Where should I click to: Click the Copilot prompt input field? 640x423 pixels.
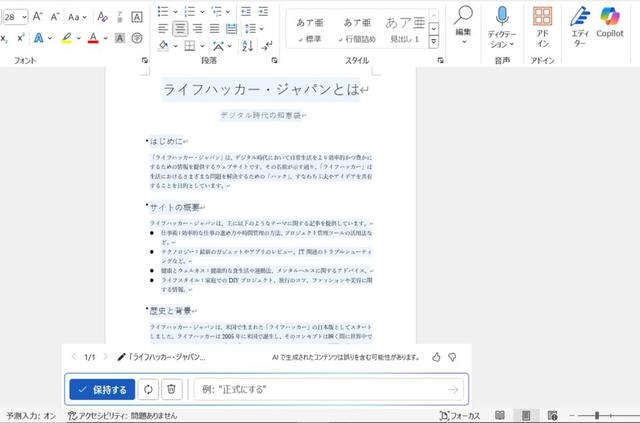click(x=320, y=389)
